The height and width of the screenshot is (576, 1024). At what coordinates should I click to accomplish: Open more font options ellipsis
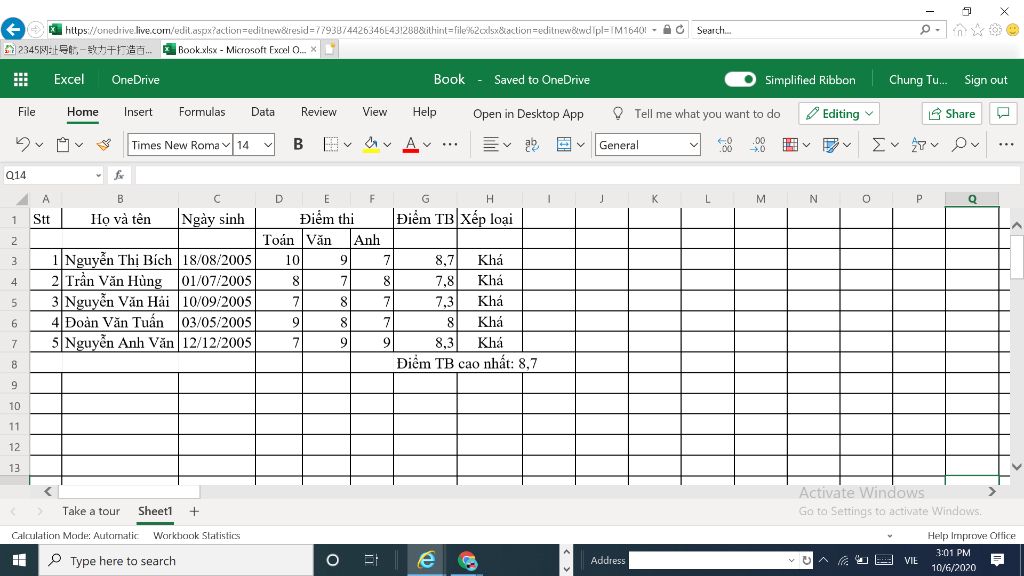tap(450, 144)
